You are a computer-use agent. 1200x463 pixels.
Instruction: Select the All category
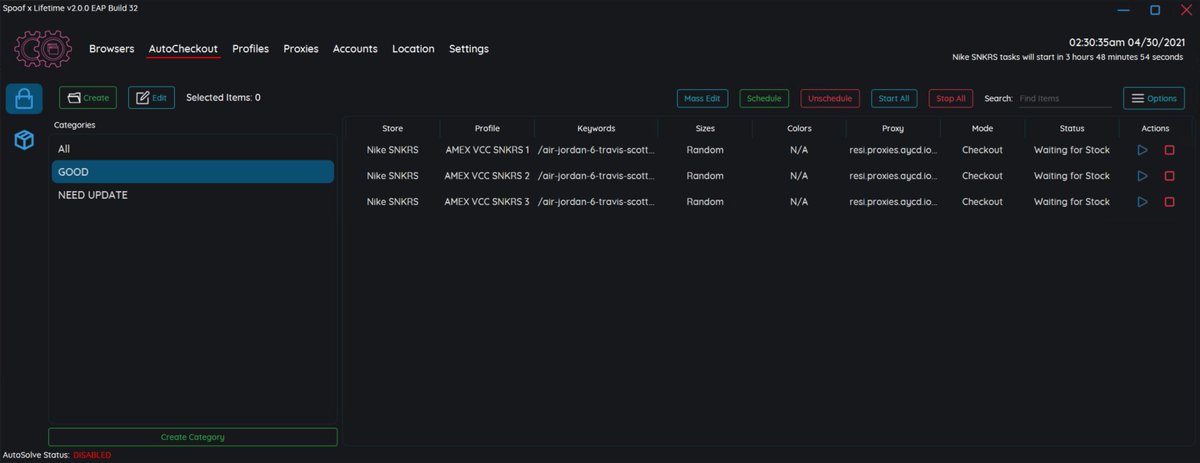click(192, 149)
